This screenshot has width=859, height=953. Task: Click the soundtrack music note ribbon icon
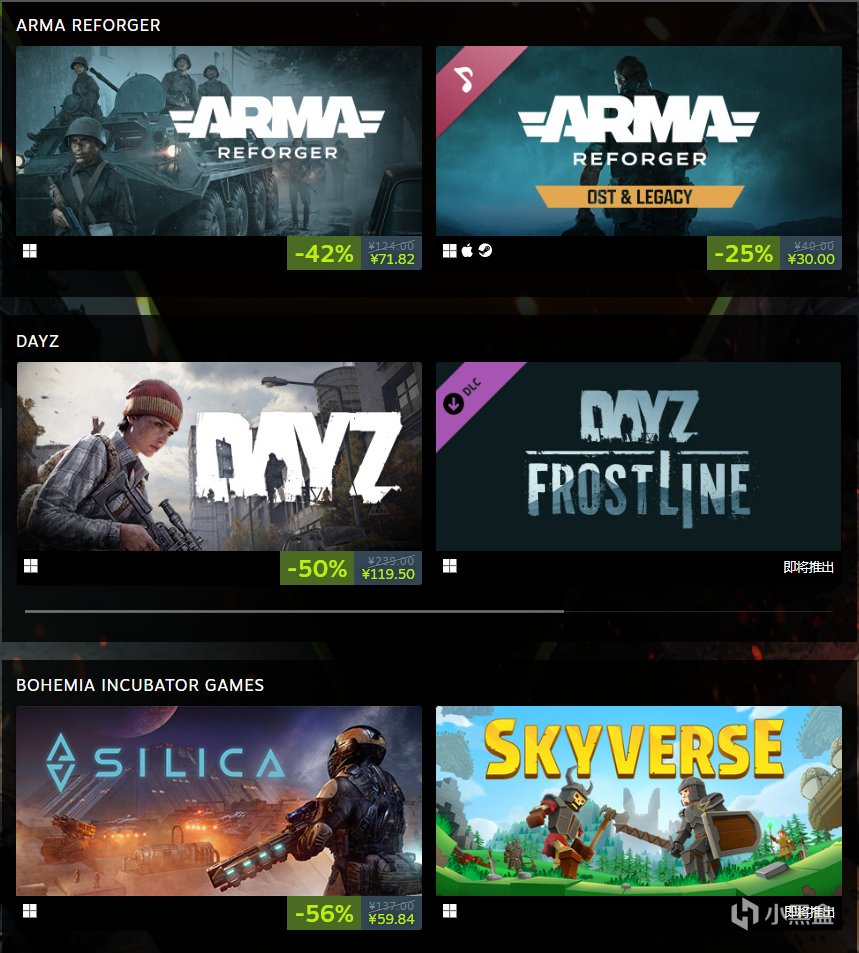pos(465,80)
